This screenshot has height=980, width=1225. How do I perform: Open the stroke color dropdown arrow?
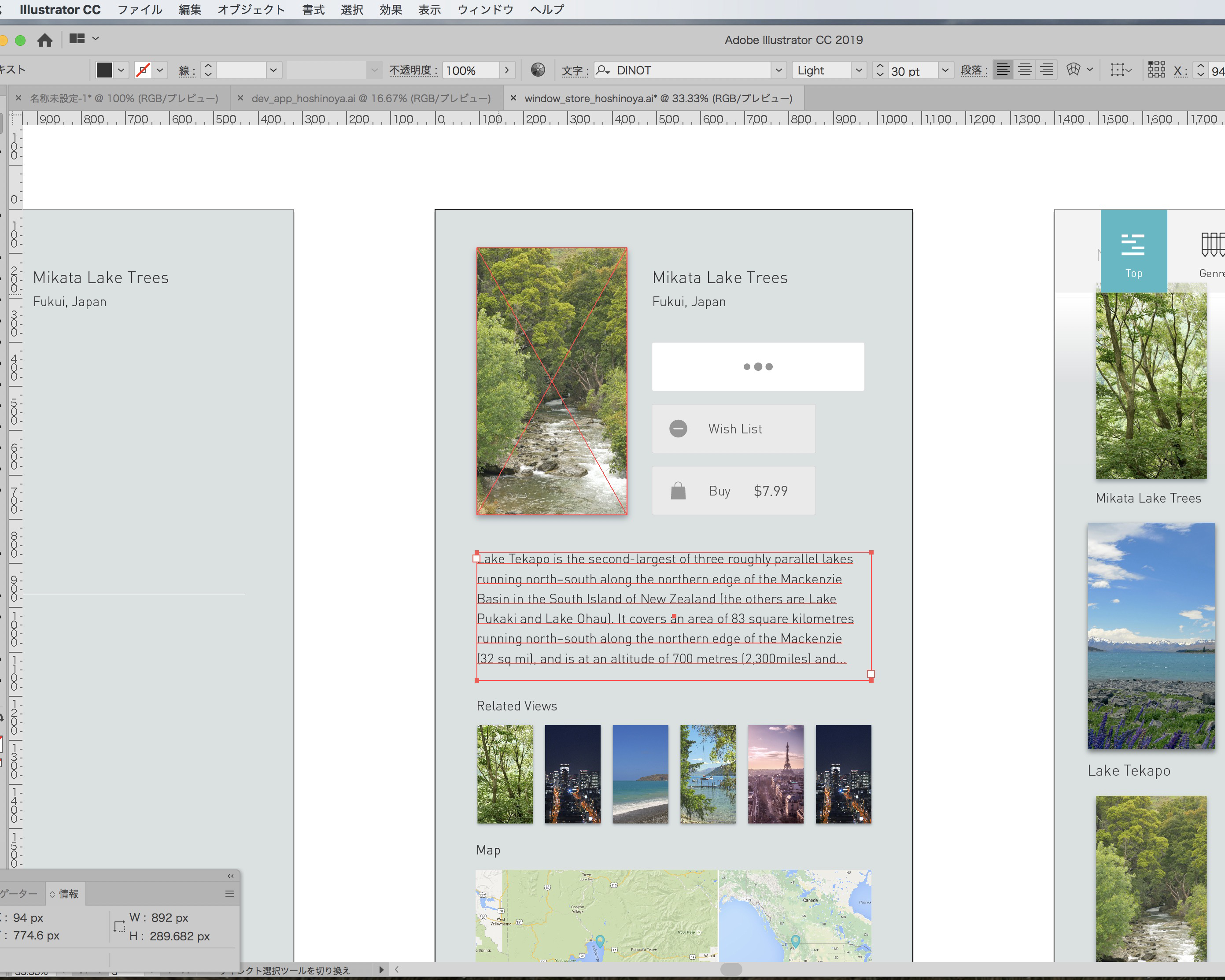point(160,70)
